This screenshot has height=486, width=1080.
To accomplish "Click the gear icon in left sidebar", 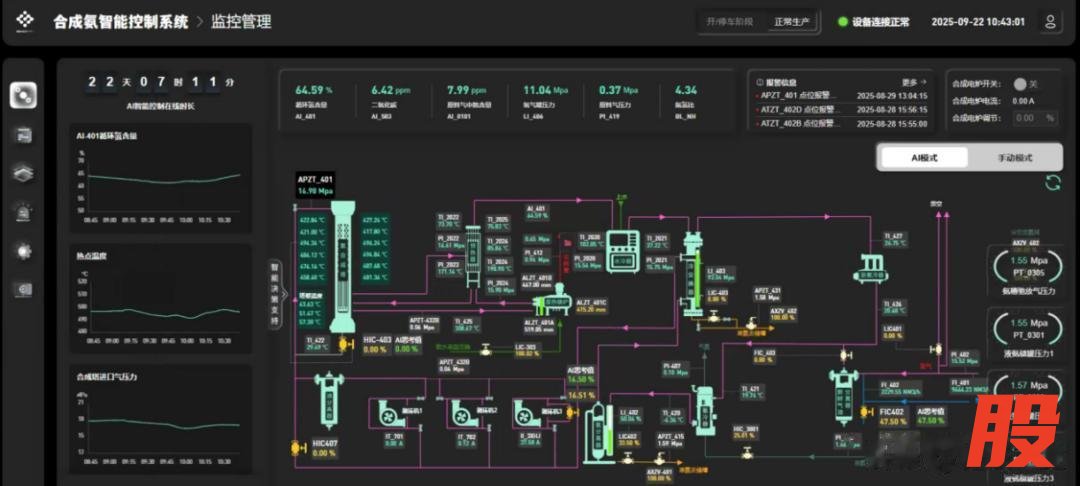I will 24,251.
